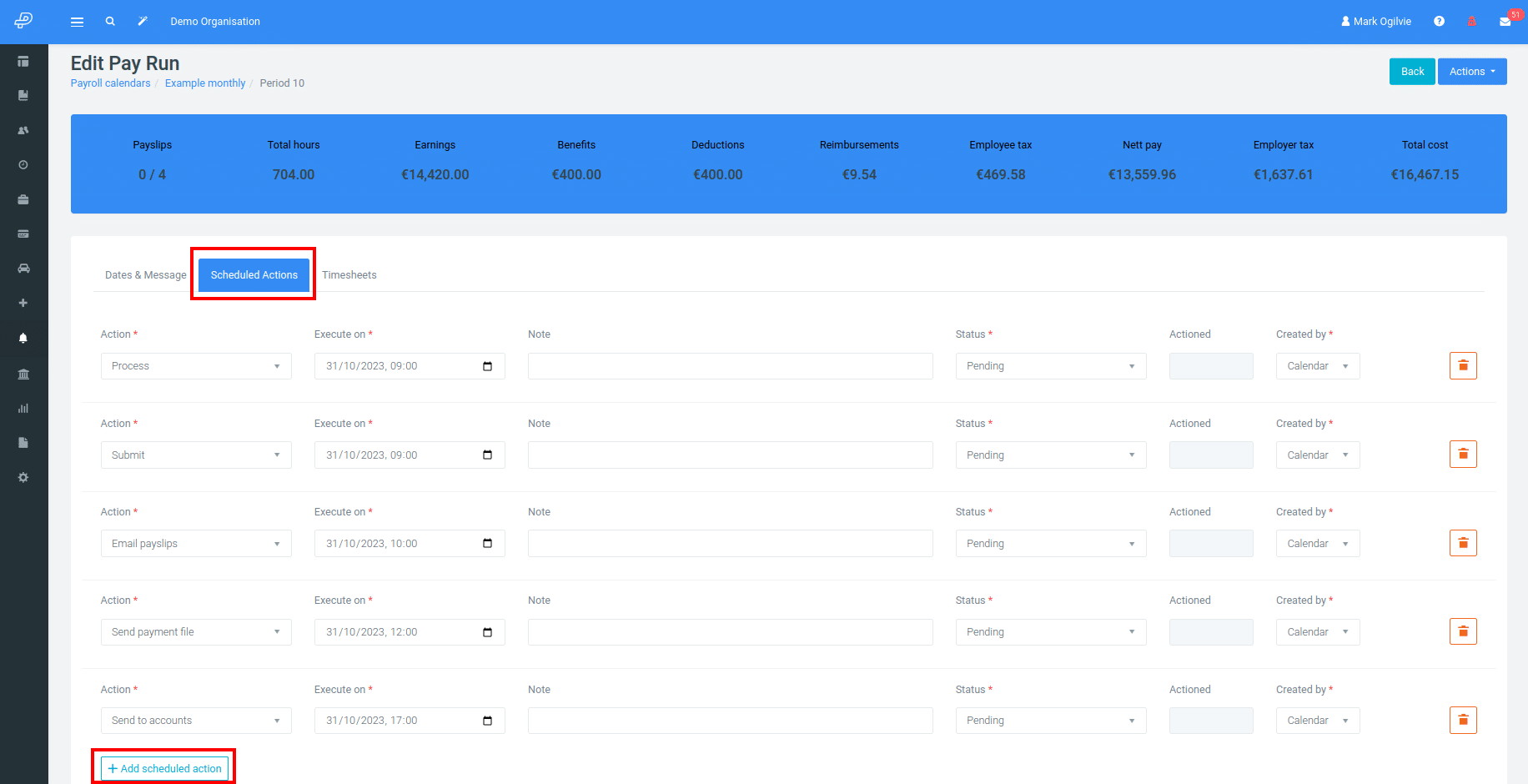Open the bank icon in the sidebar
This screenshot has width=1528, height=784.
[23, 374]
